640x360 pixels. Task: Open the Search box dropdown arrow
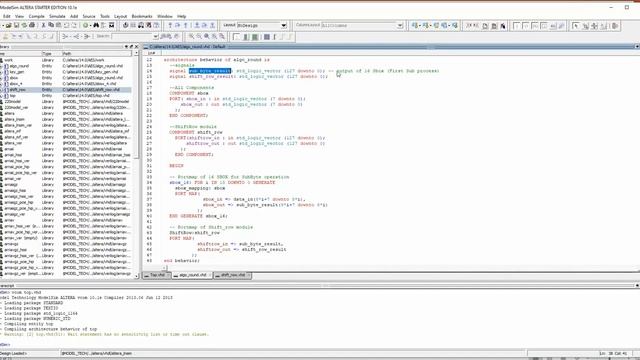coord(156,37)
